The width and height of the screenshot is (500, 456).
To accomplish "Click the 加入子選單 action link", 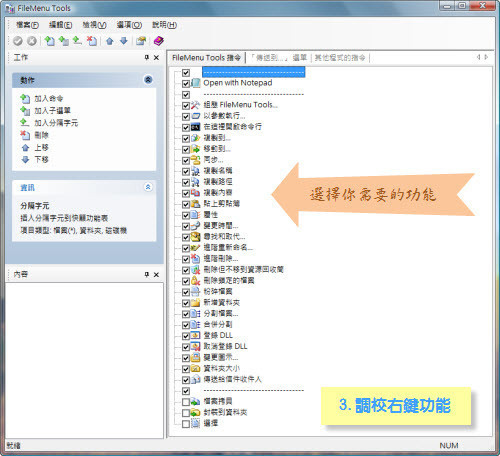I will 52,111.
